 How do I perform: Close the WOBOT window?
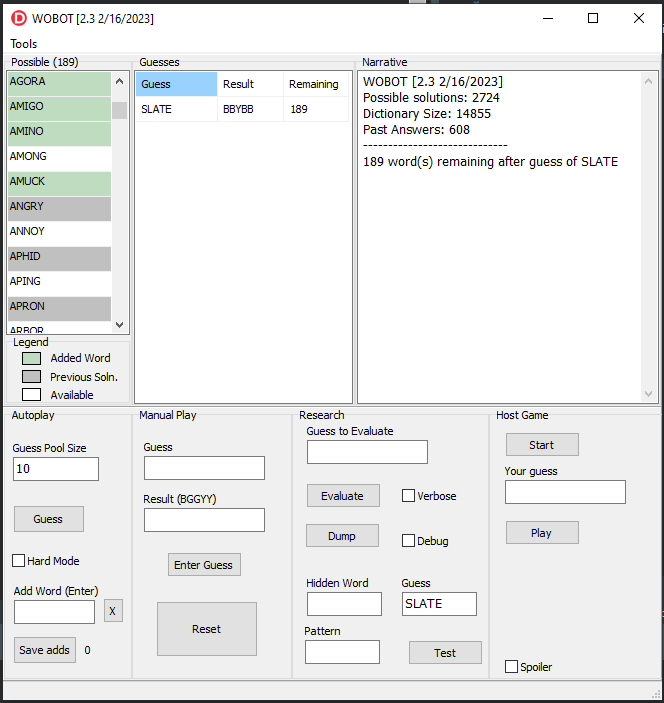[x=639, y=18]
